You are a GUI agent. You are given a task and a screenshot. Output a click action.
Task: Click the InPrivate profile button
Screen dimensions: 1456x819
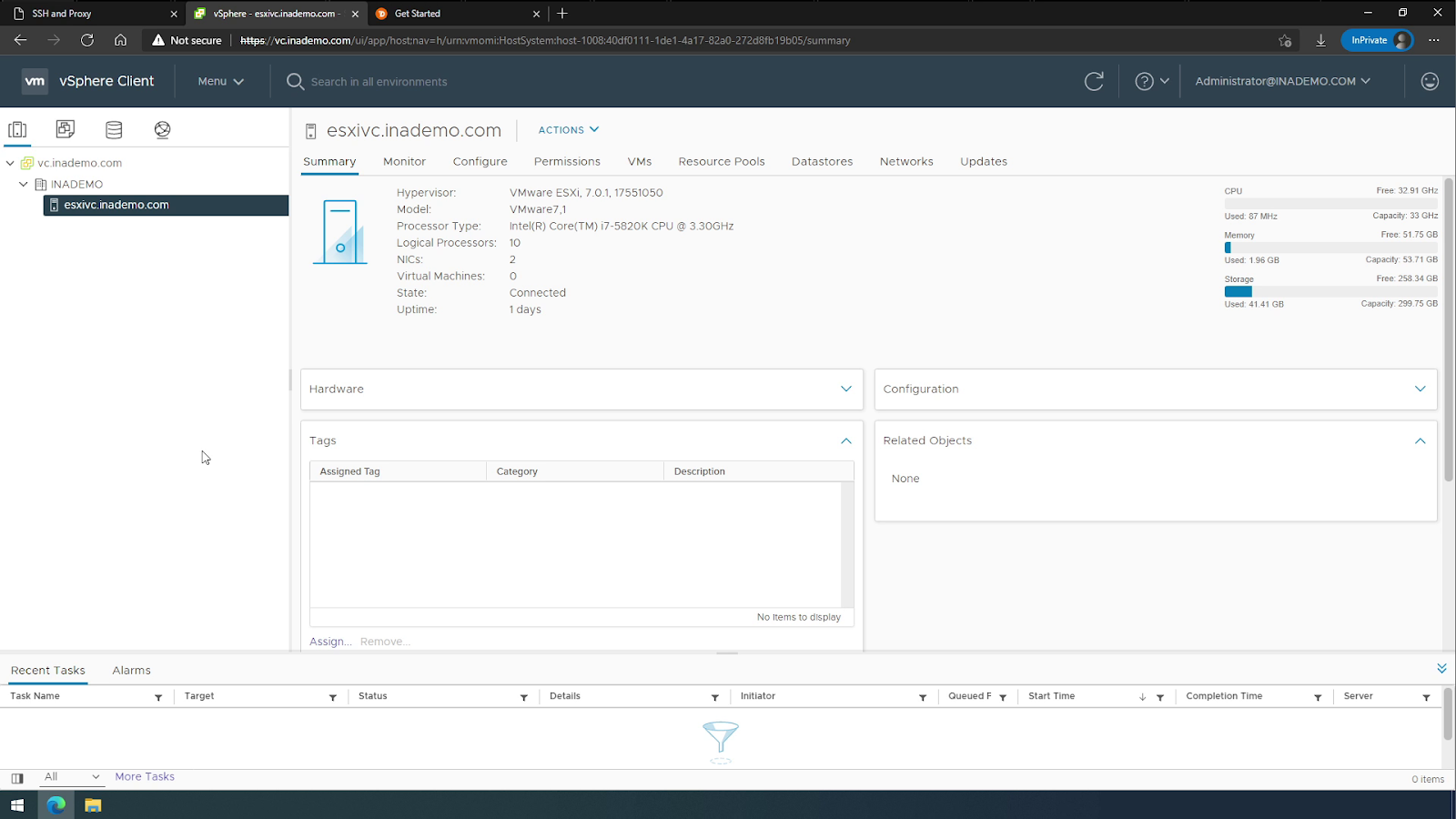point(1378,40)
